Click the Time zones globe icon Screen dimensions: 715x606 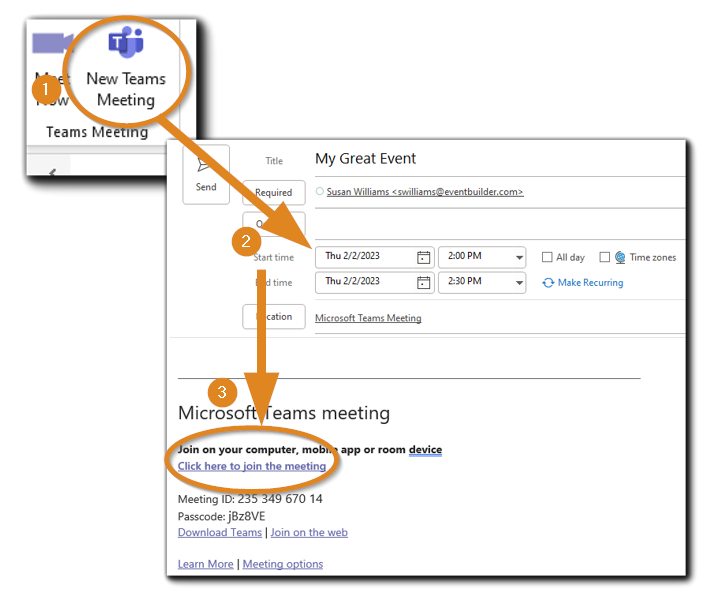pyautogui.click(x=620, y=257)
